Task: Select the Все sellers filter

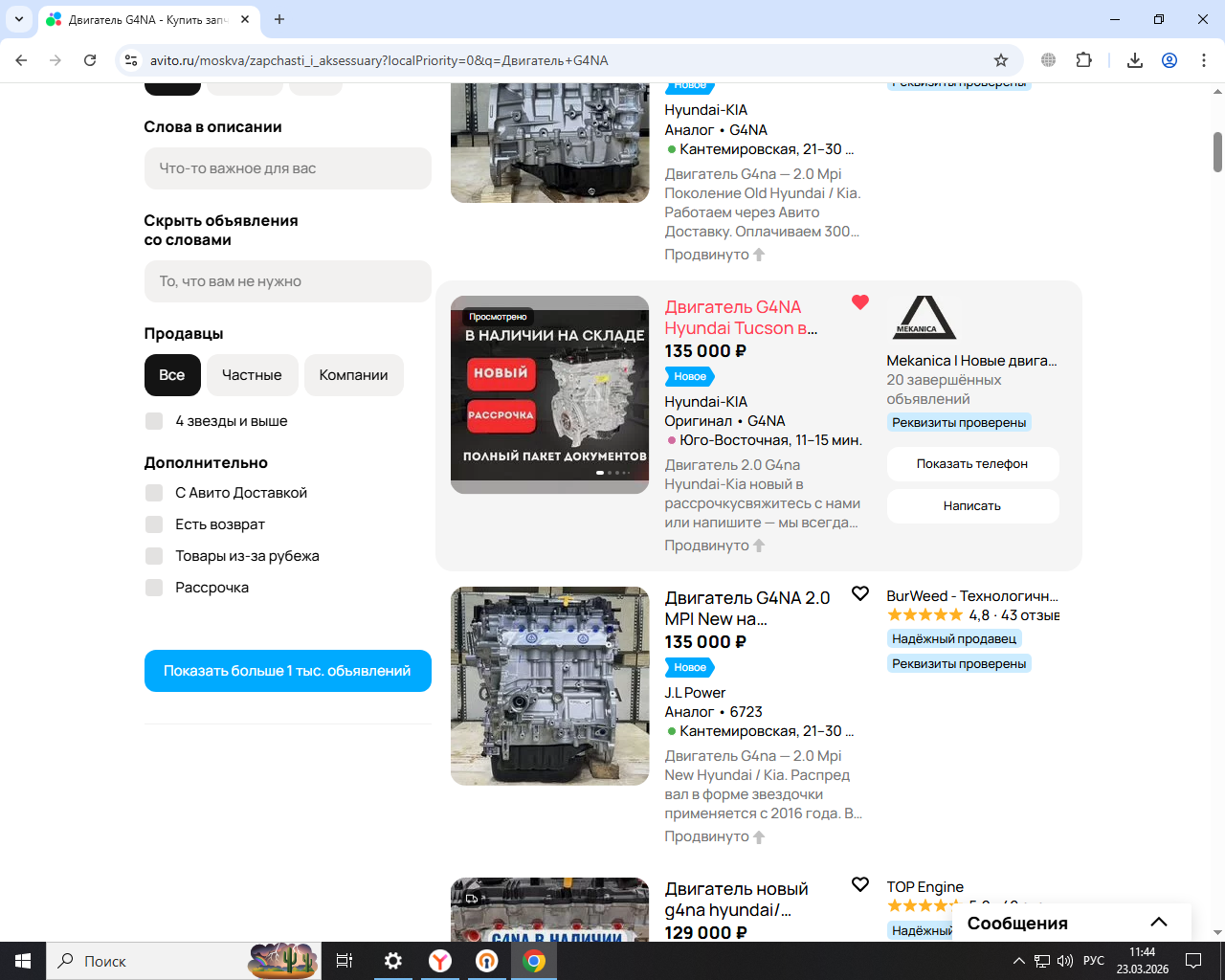Action: click(172, 375)
